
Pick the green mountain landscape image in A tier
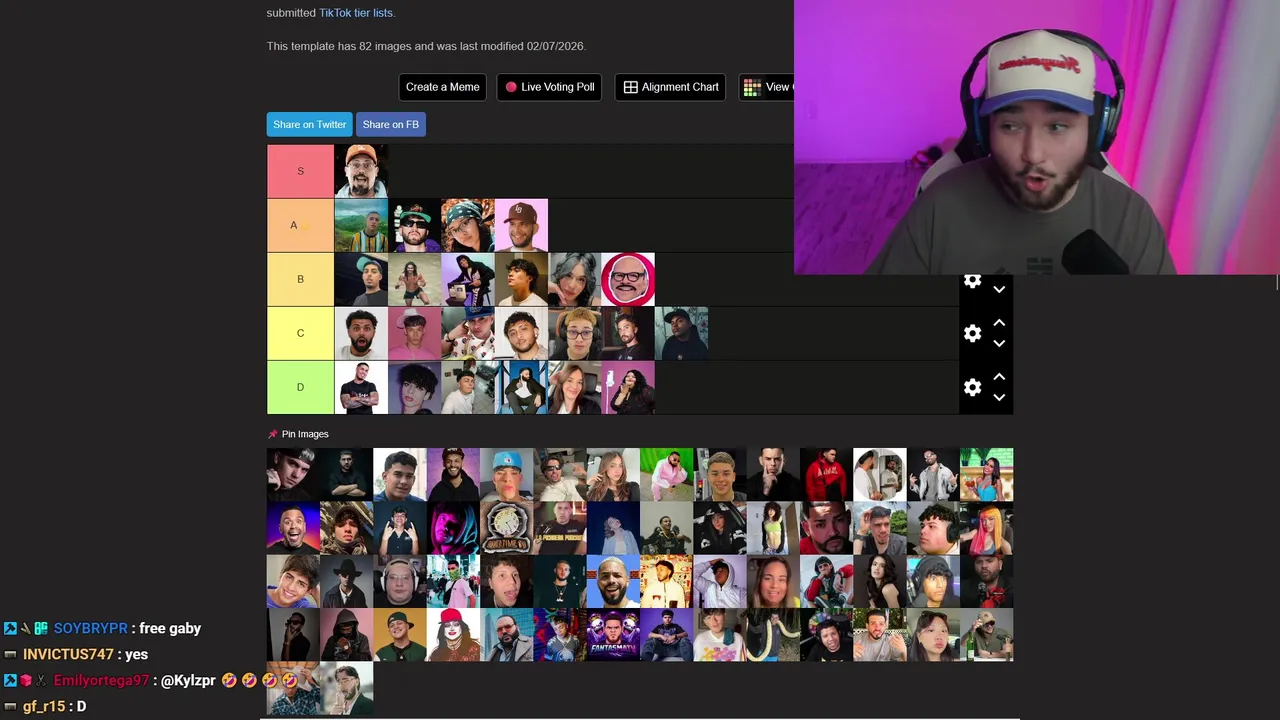(x=361, y=225)
